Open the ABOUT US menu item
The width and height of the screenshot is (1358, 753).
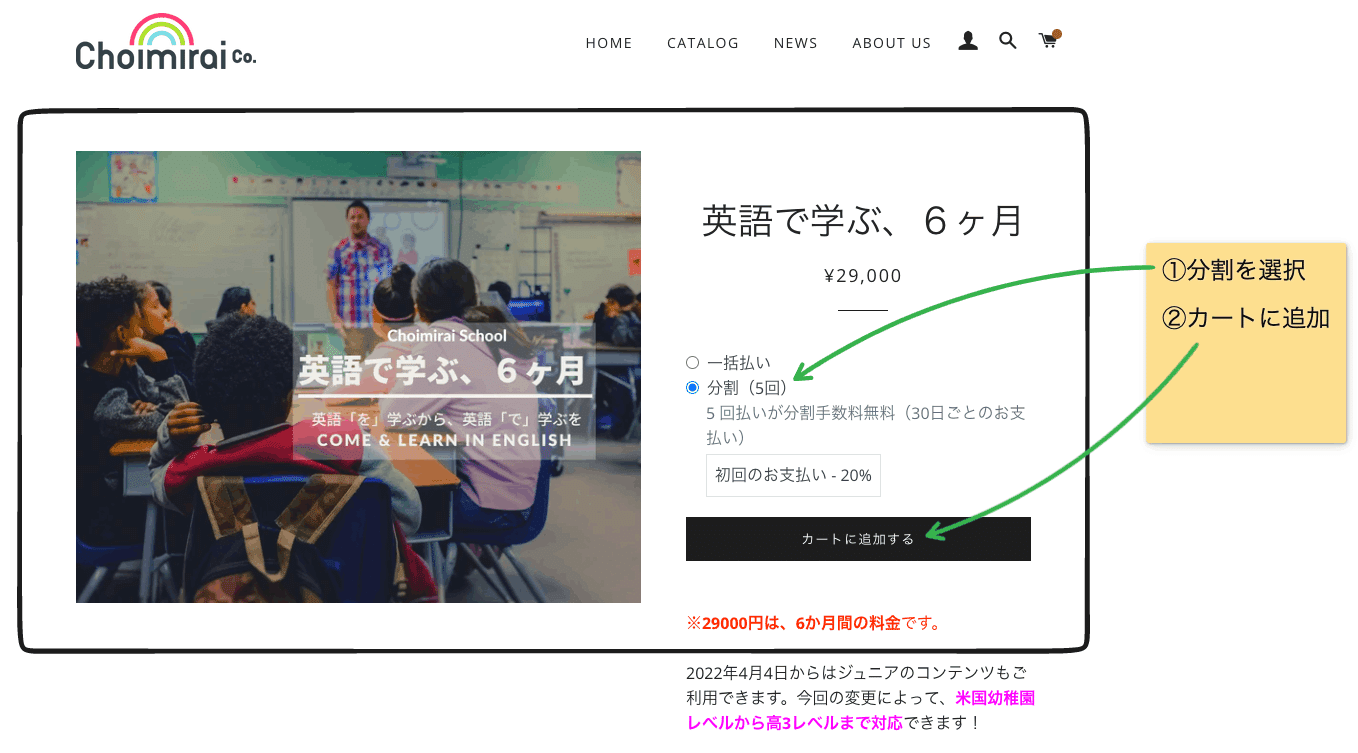click(x=890, y=43)
